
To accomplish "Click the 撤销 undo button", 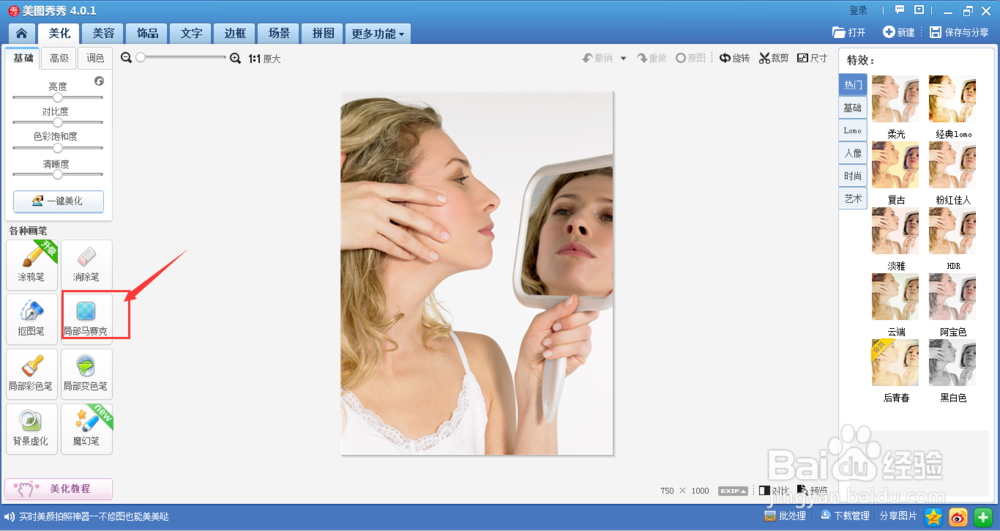I will tap(598, 58).
